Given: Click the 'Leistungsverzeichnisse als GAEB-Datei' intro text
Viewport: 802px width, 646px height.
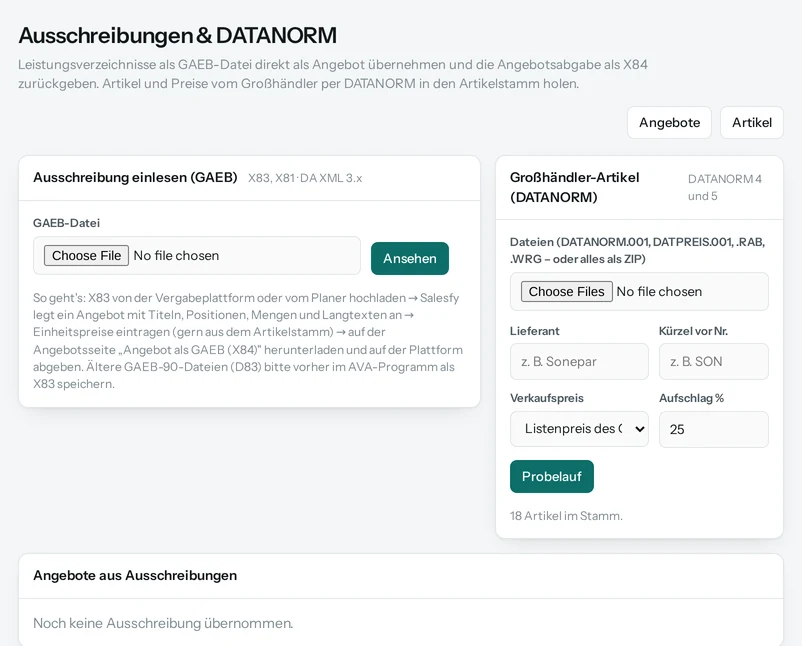Looking at the screenshot, I should [x=333, y=74].
